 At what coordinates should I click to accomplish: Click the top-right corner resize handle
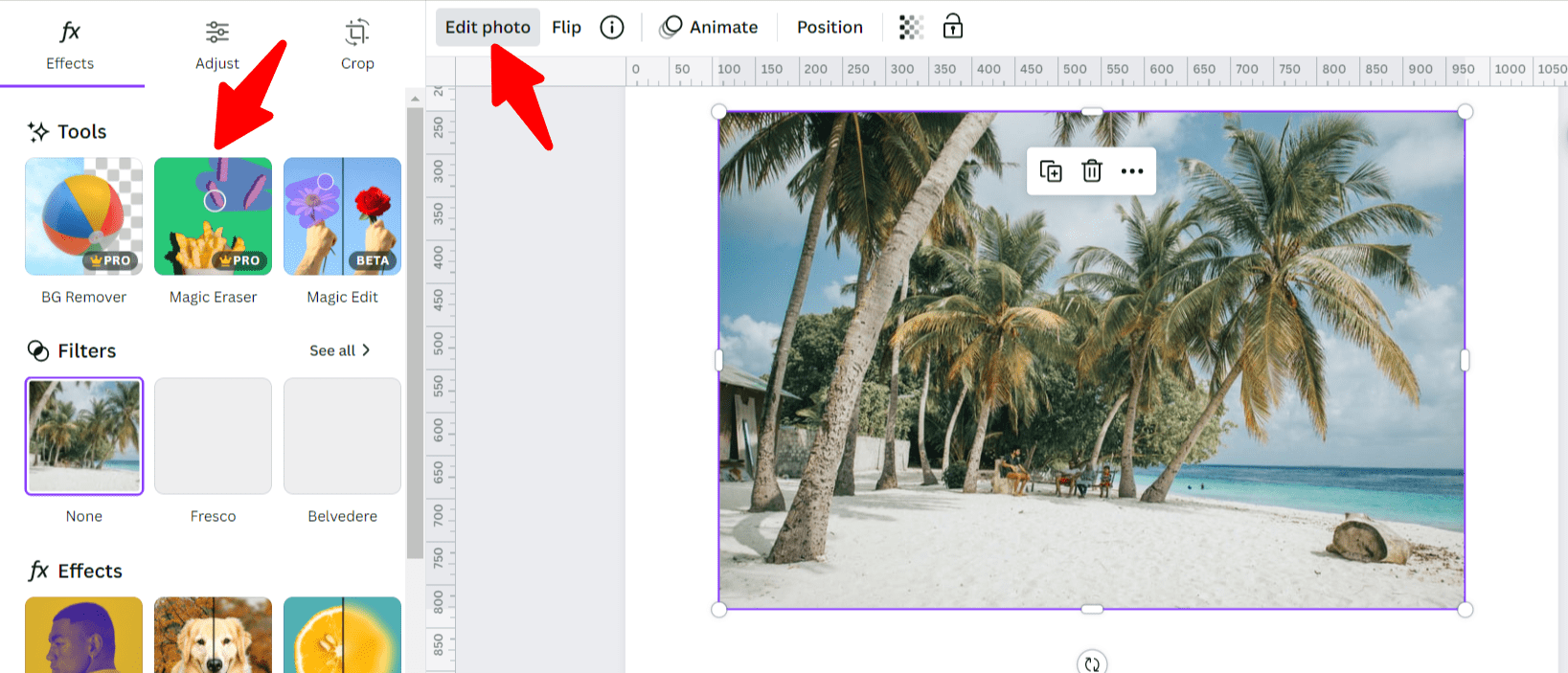tap(1465, 112)
